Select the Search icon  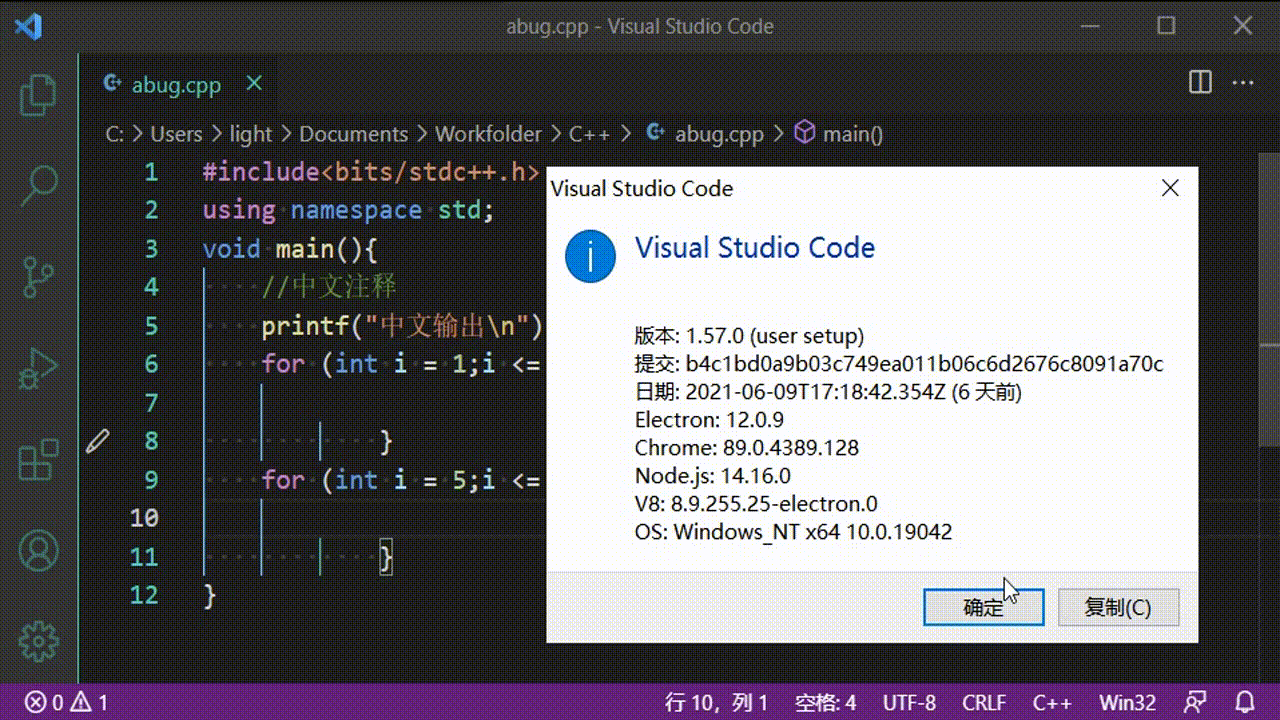tap(37, 185)
